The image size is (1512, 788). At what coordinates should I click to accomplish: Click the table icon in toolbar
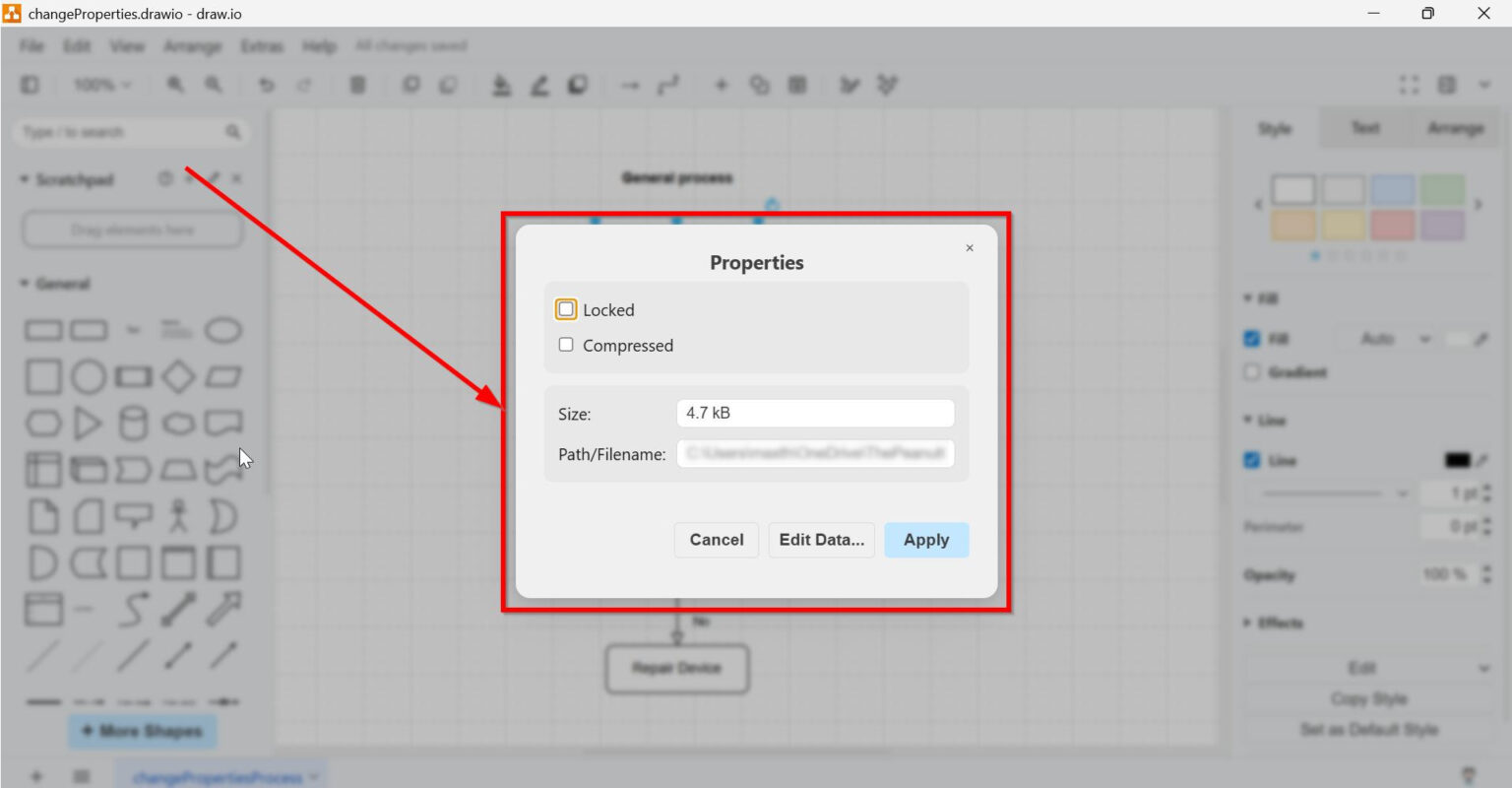(797, 86)
